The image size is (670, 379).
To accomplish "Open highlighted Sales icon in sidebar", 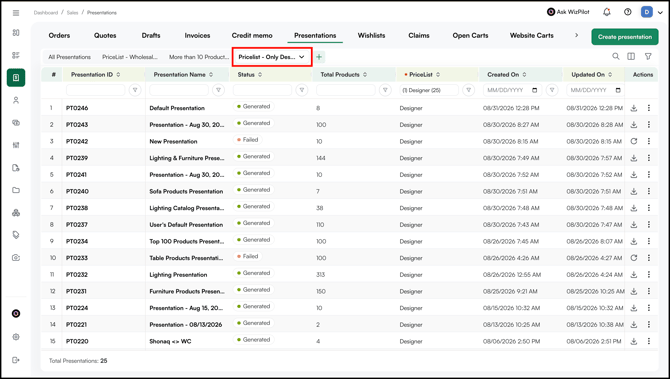I will (16, 78).
